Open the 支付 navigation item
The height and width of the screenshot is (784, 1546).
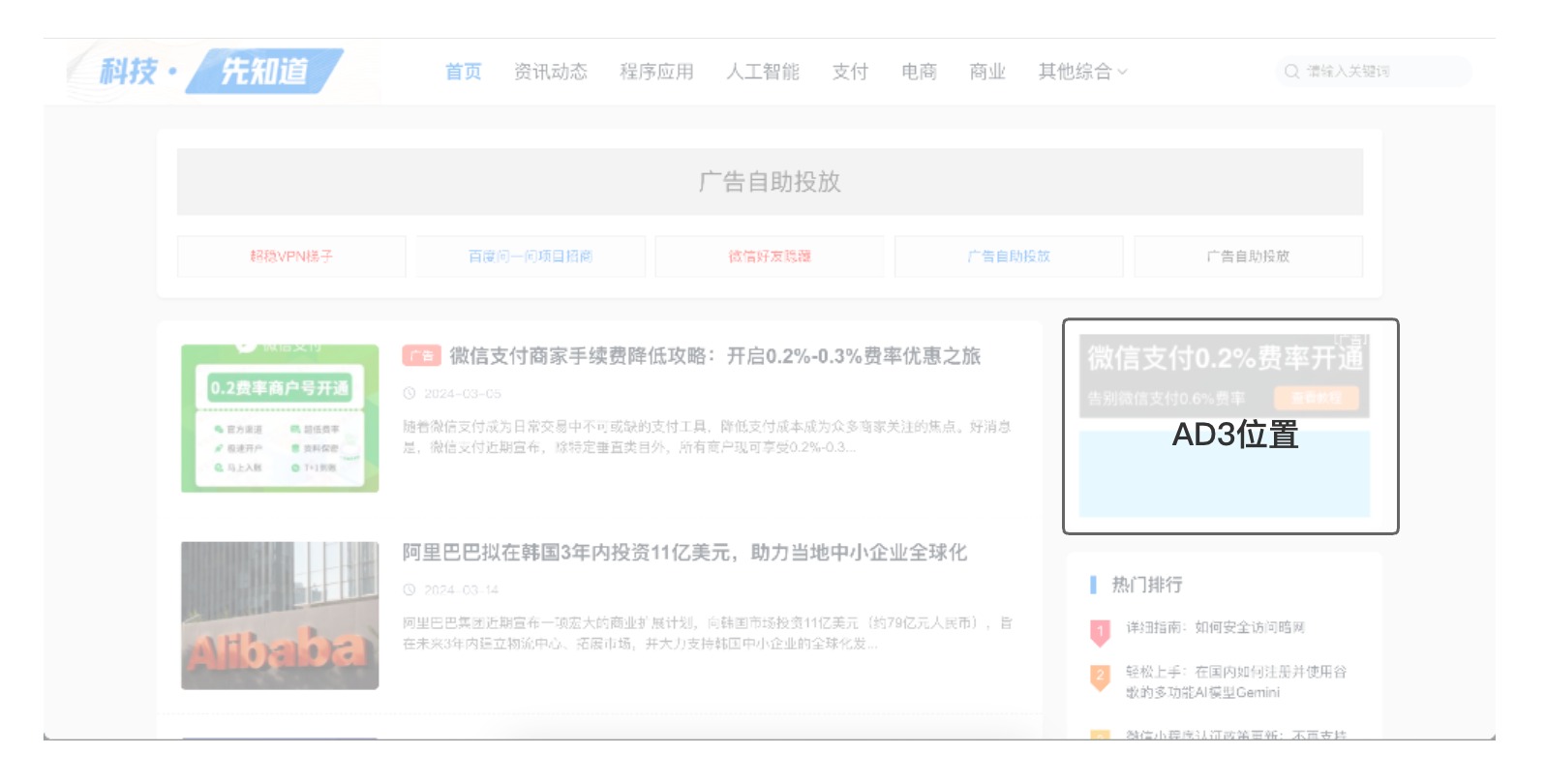pyautogui.click(x=850, y=72)
